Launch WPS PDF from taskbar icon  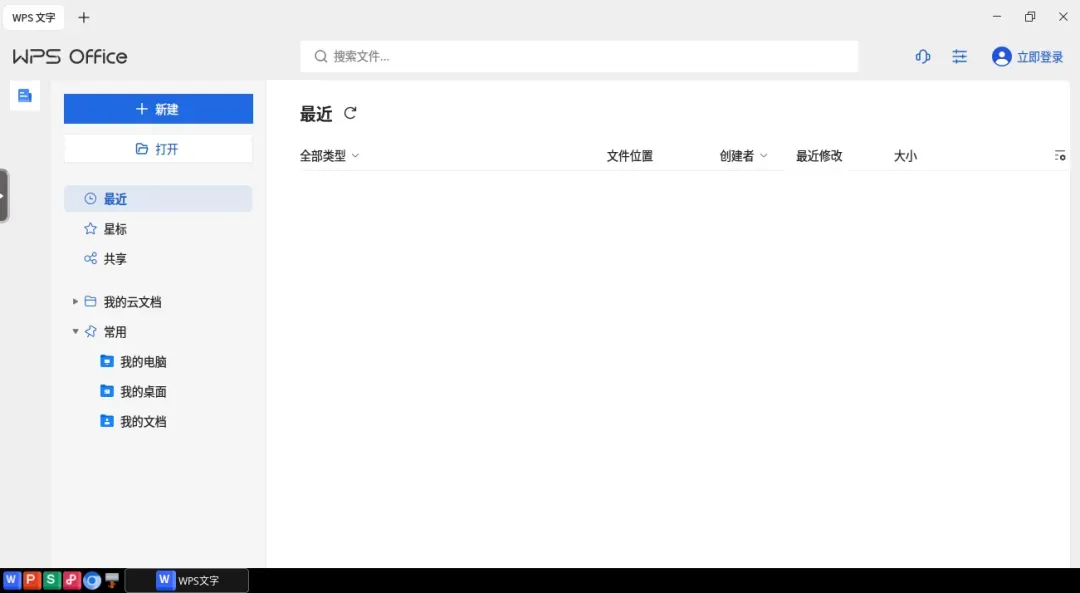pos(72,580)
